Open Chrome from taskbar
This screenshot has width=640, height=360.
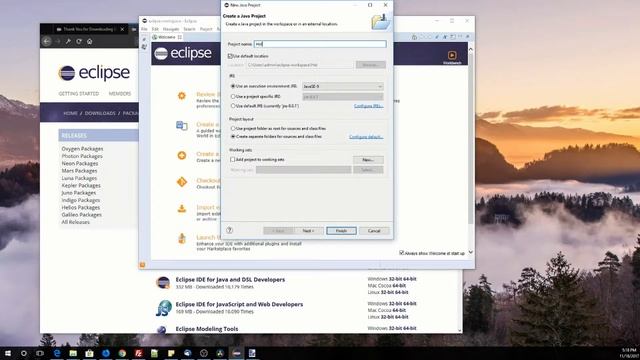122,353
